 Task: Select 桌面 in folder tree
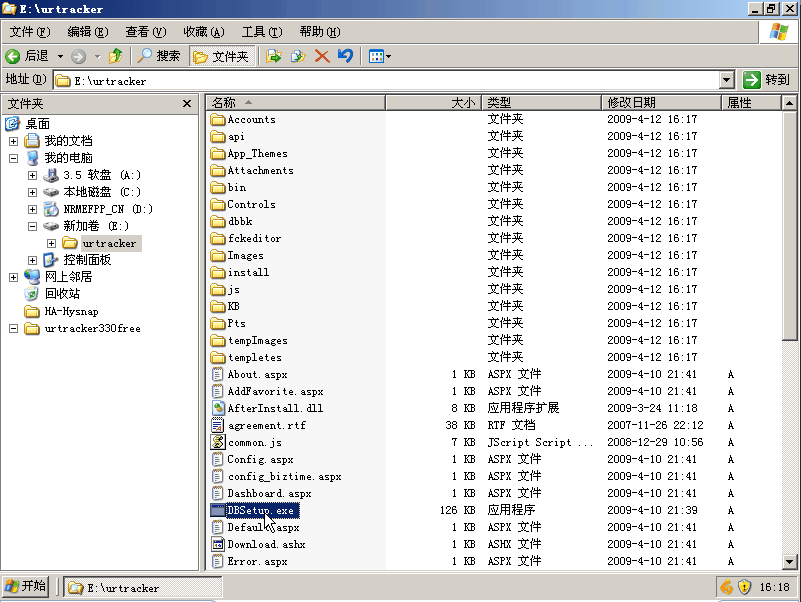click(37, 124)
